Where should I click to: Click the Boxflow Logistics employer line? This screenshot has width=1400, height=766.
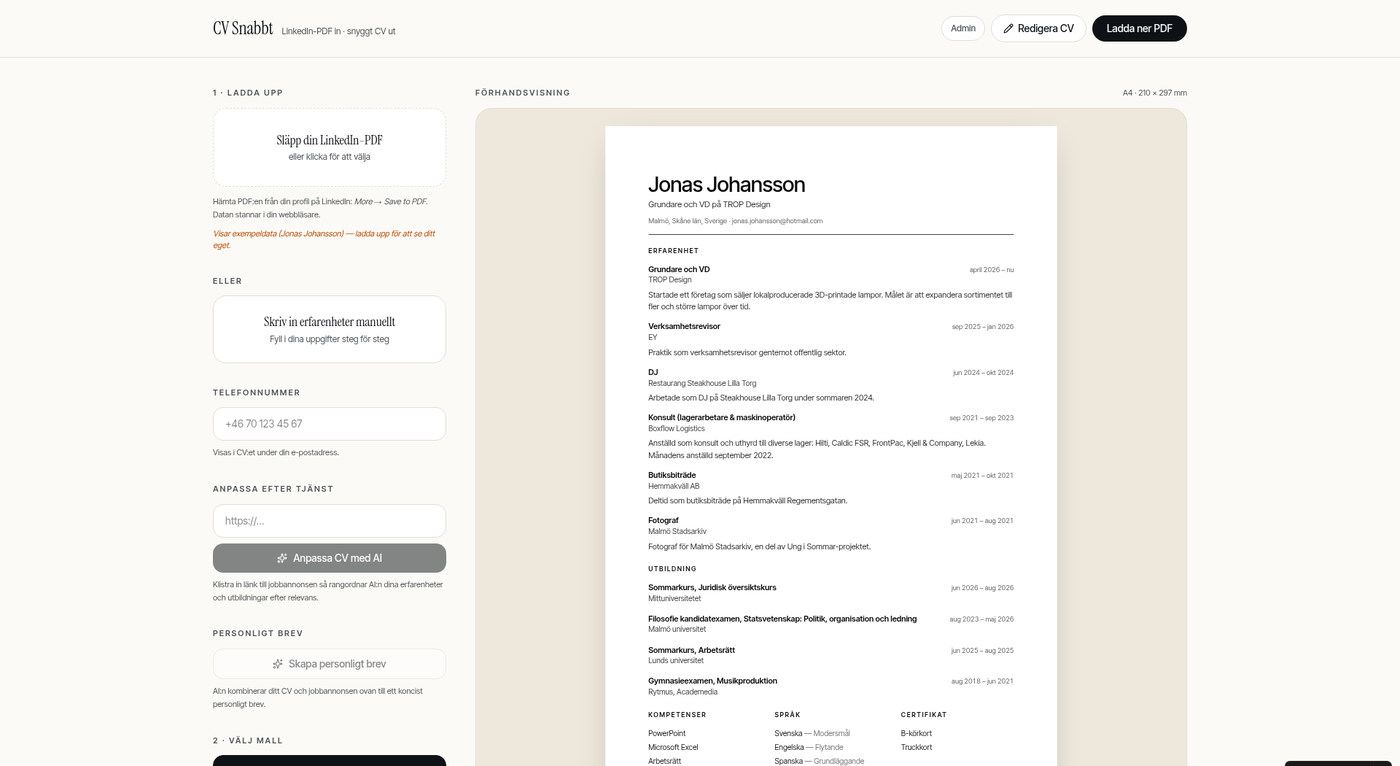click(676, 429)
